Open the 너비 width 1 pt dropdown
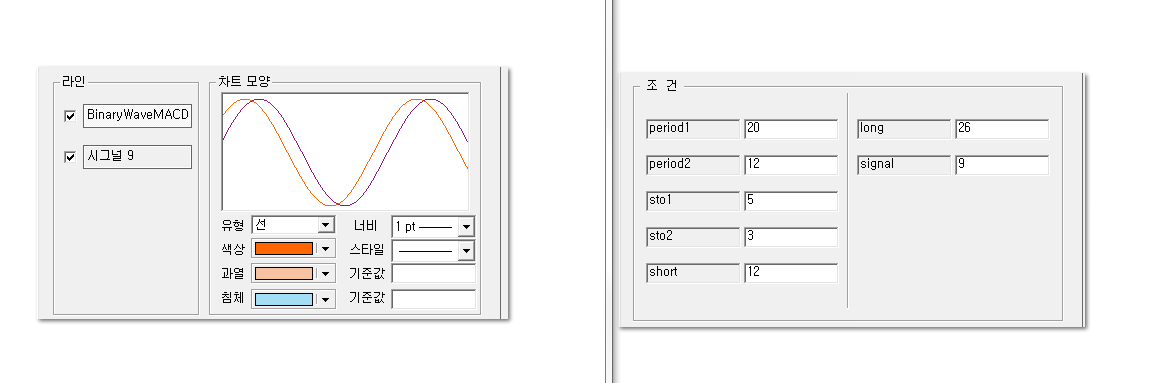The image size is (1163, 383). [x=467, y=226]
